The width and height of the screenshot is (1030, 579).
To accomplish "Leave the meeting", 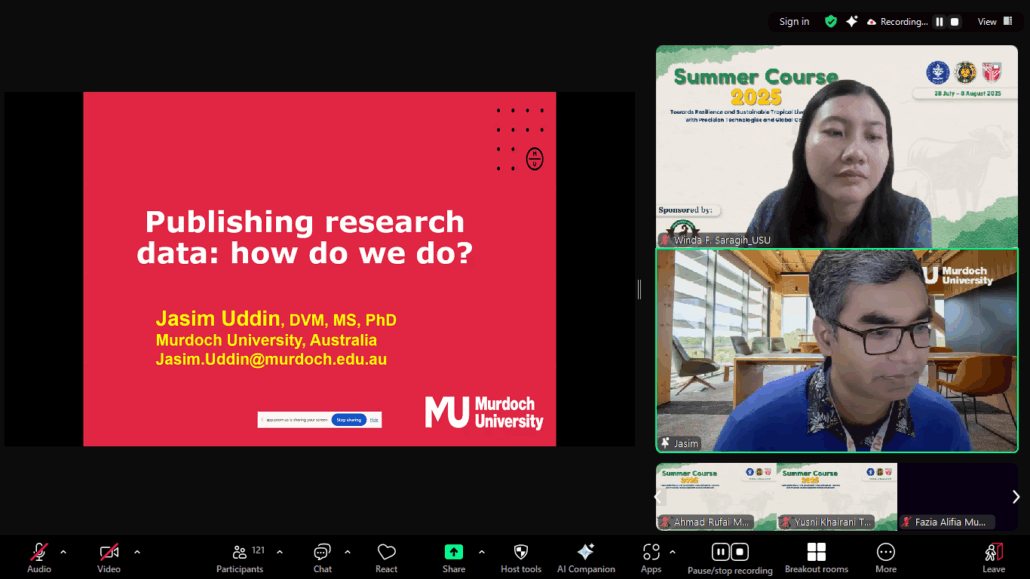I will (x=993, y=556).
